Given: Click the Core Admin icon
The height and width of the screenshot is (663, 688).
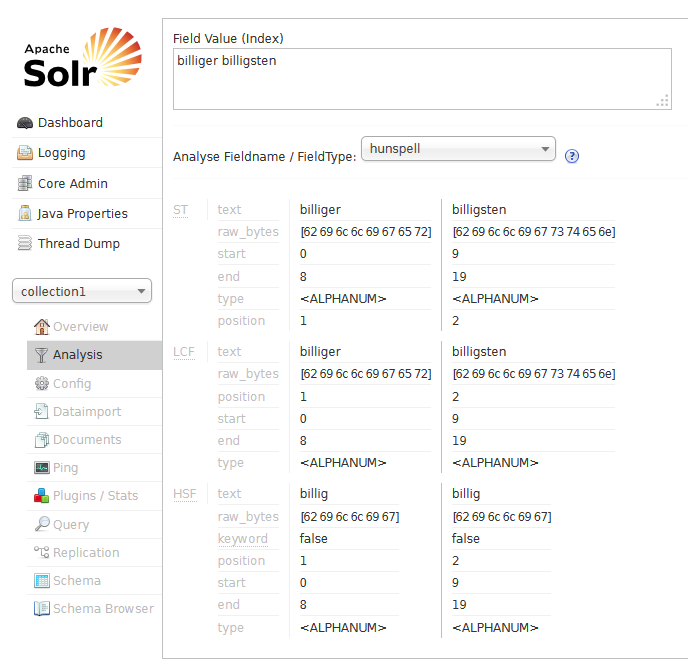Looking at the screenshot, I should click(x=25, y=184).
